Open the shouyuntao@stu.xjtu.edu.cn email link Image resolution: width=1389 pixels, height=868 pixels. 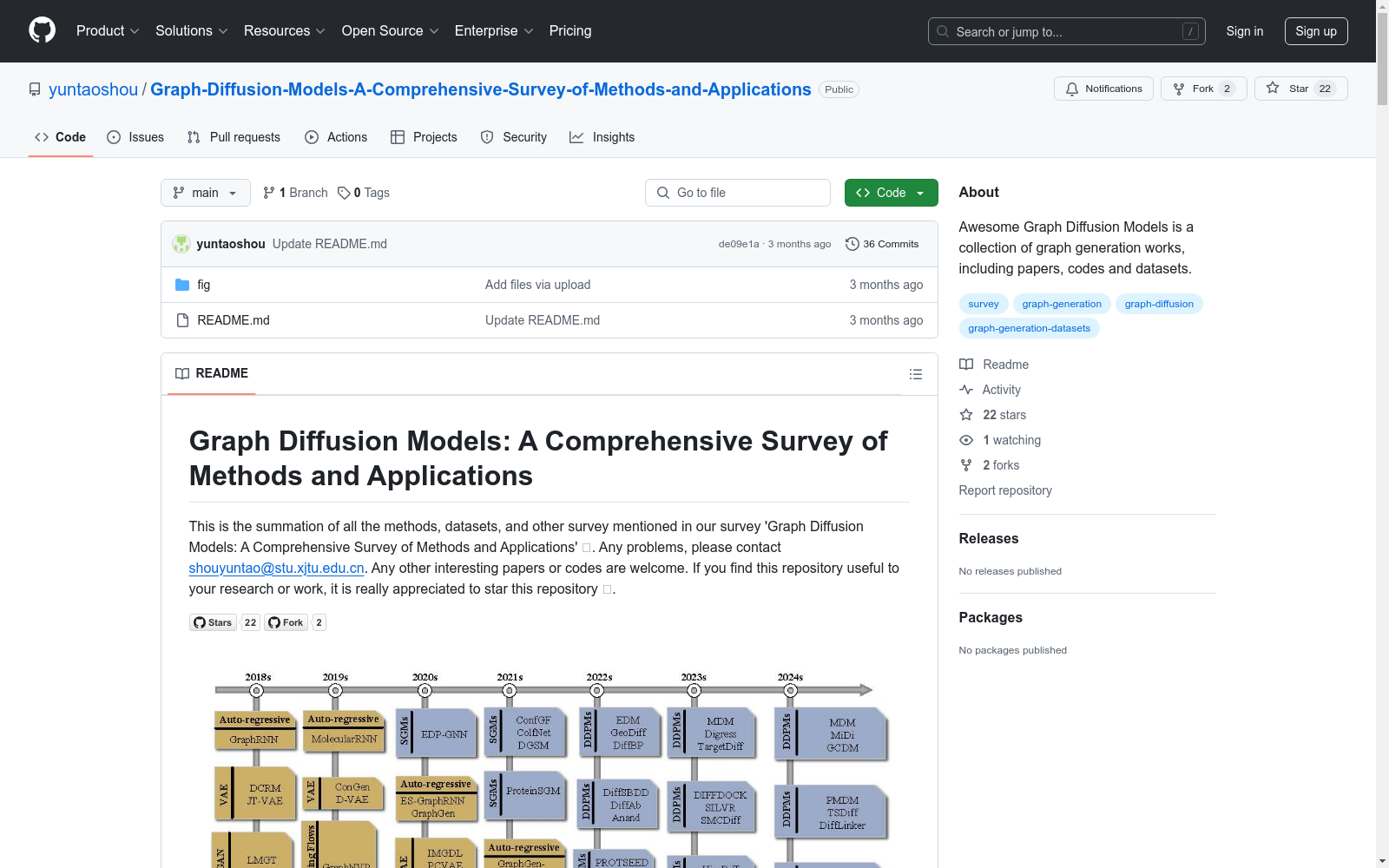point(275,568)
